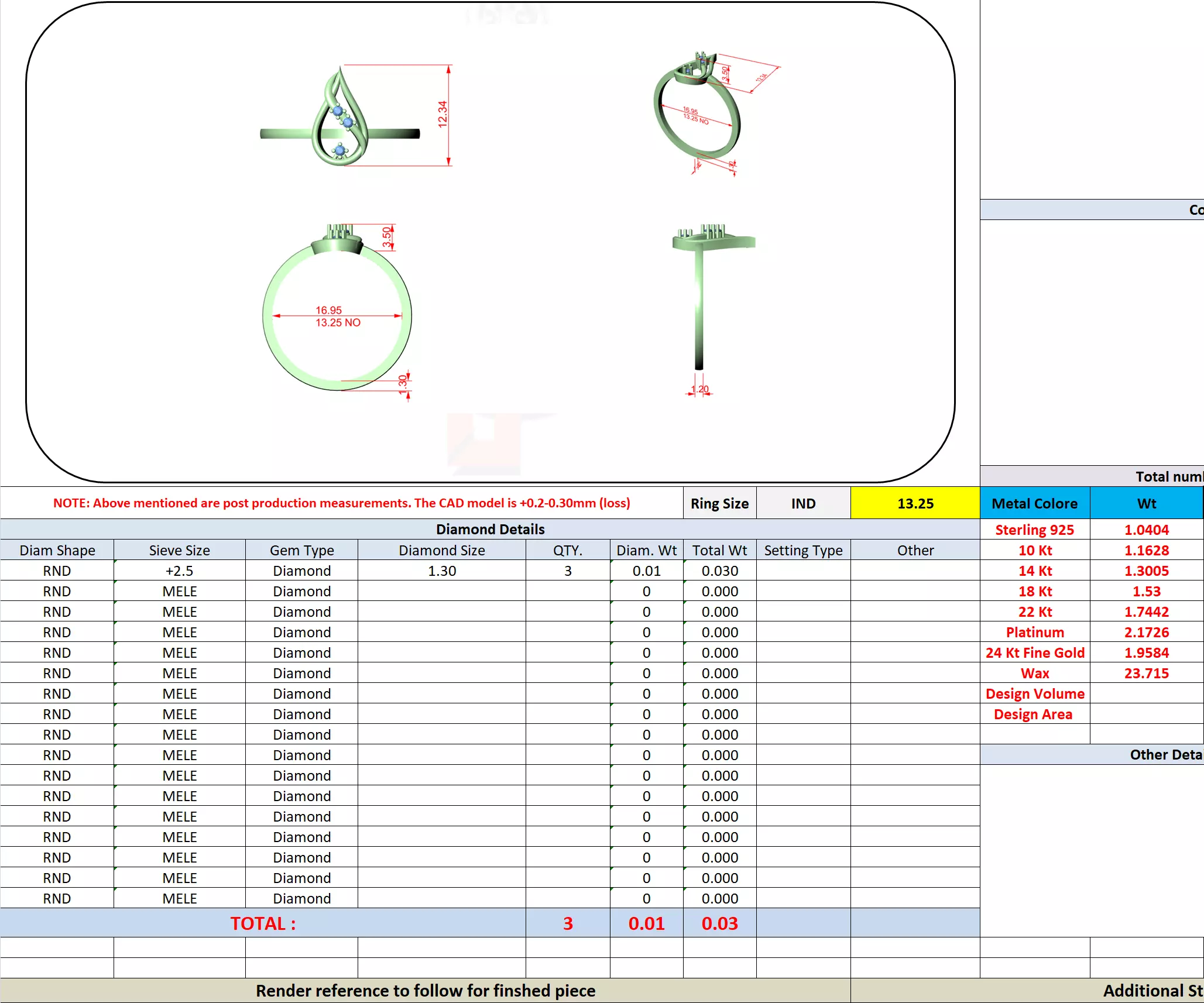Select the Metal Colore header cell
The image size is (1204, 1003).
click(1034, 503)
